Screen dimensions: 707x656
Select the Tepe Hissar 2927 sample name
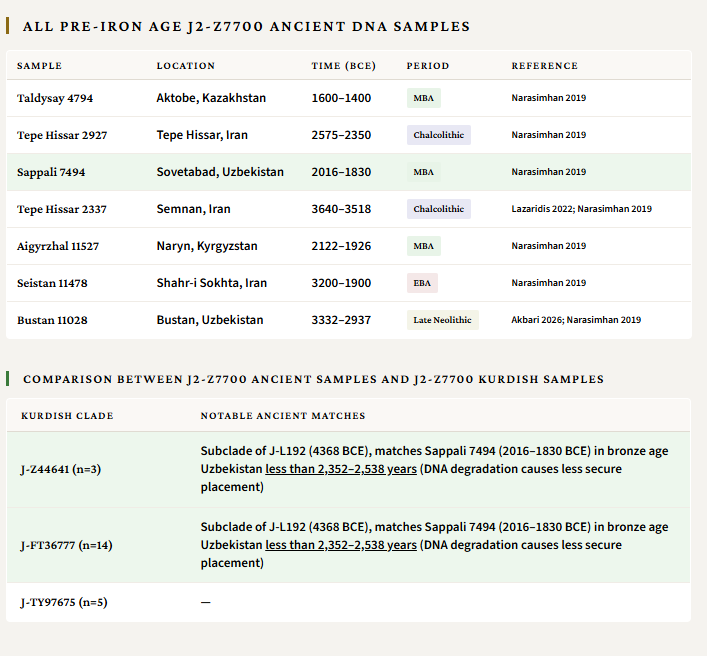click(x=62, y=135)
